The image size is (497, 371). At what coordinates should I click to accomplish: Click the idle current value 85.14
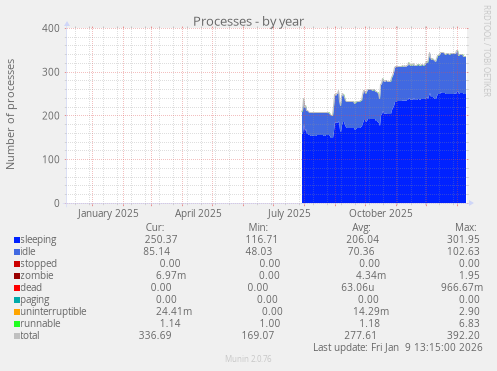pos(157,251)
